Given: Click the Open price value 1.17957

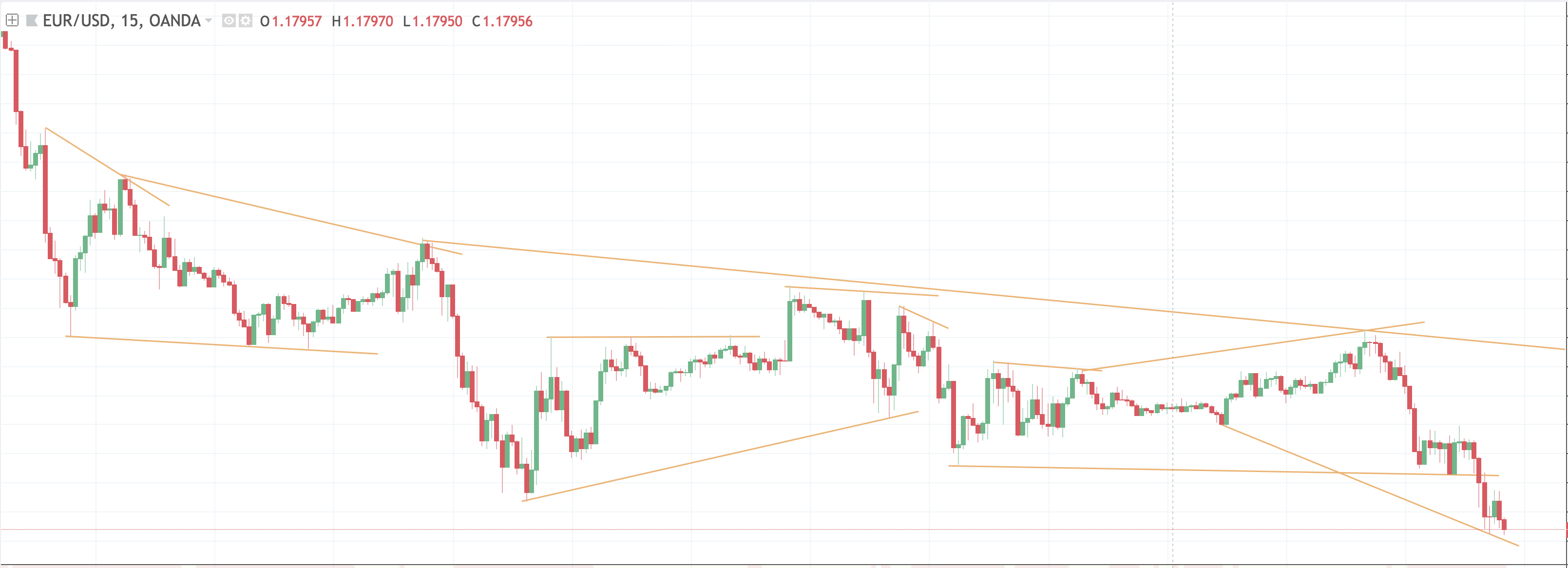Looking at the screenshot, I should point(296,21).
